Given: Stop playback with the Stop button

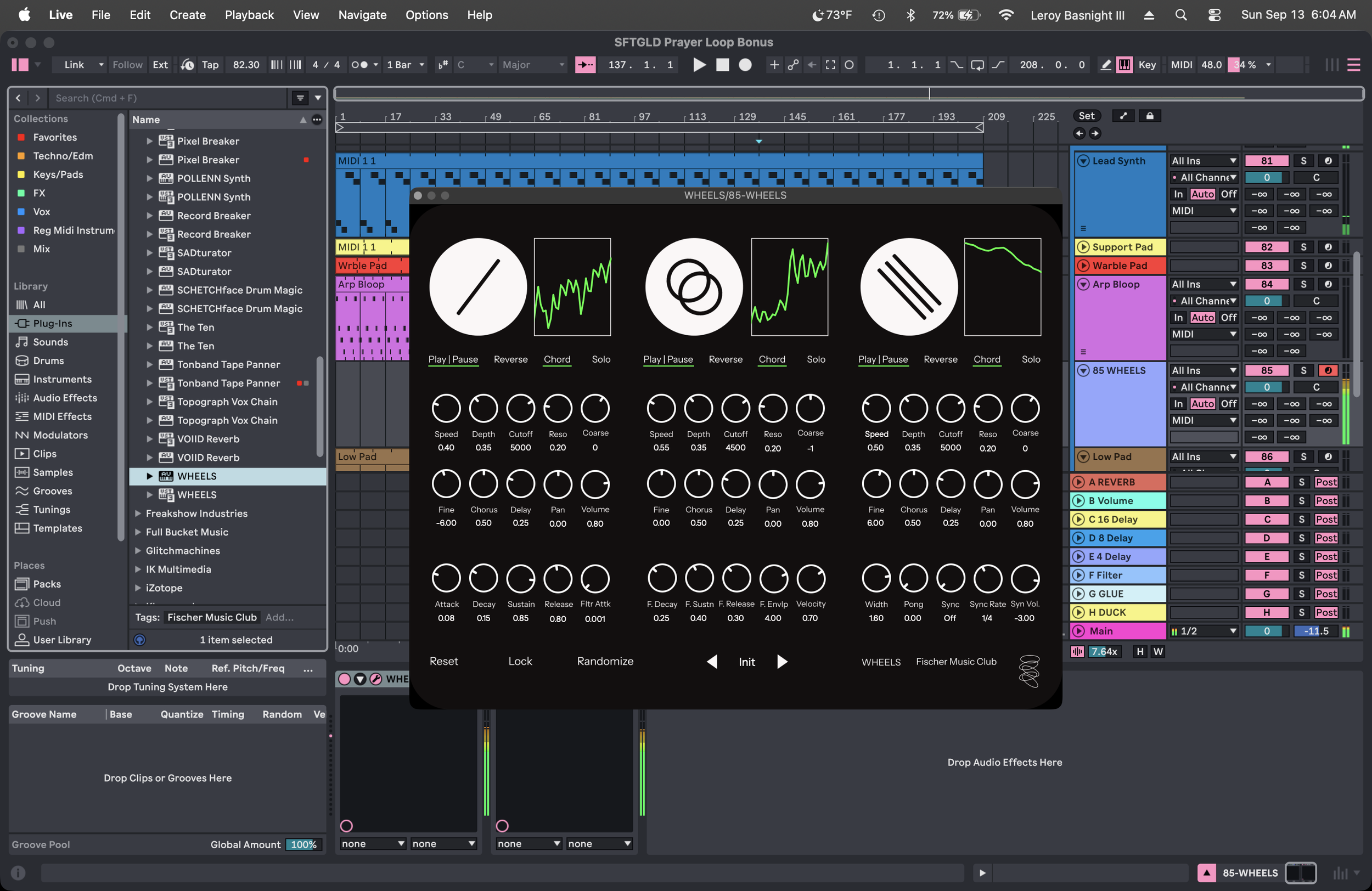Looking at the screenshot, I should (722, 65).
